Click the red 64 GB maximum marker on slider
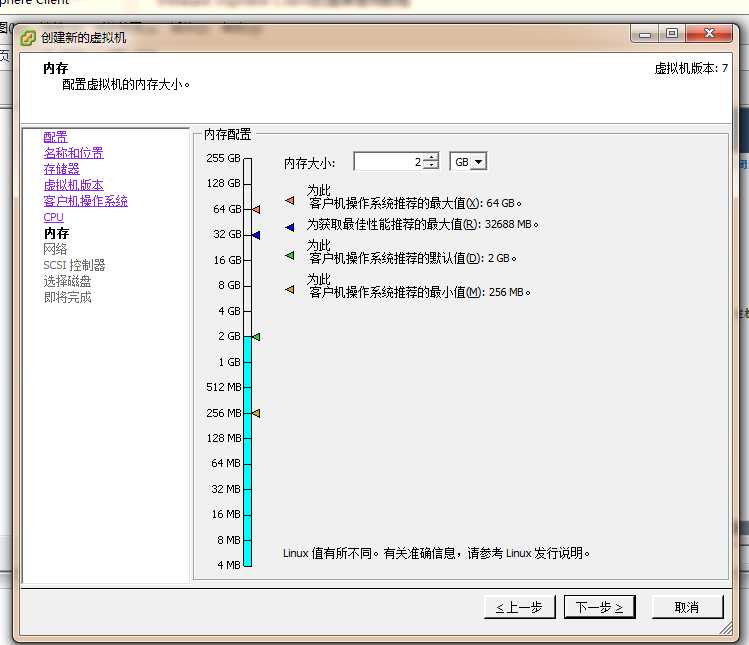This screenshot has width=749, height=645. point(256,209)
